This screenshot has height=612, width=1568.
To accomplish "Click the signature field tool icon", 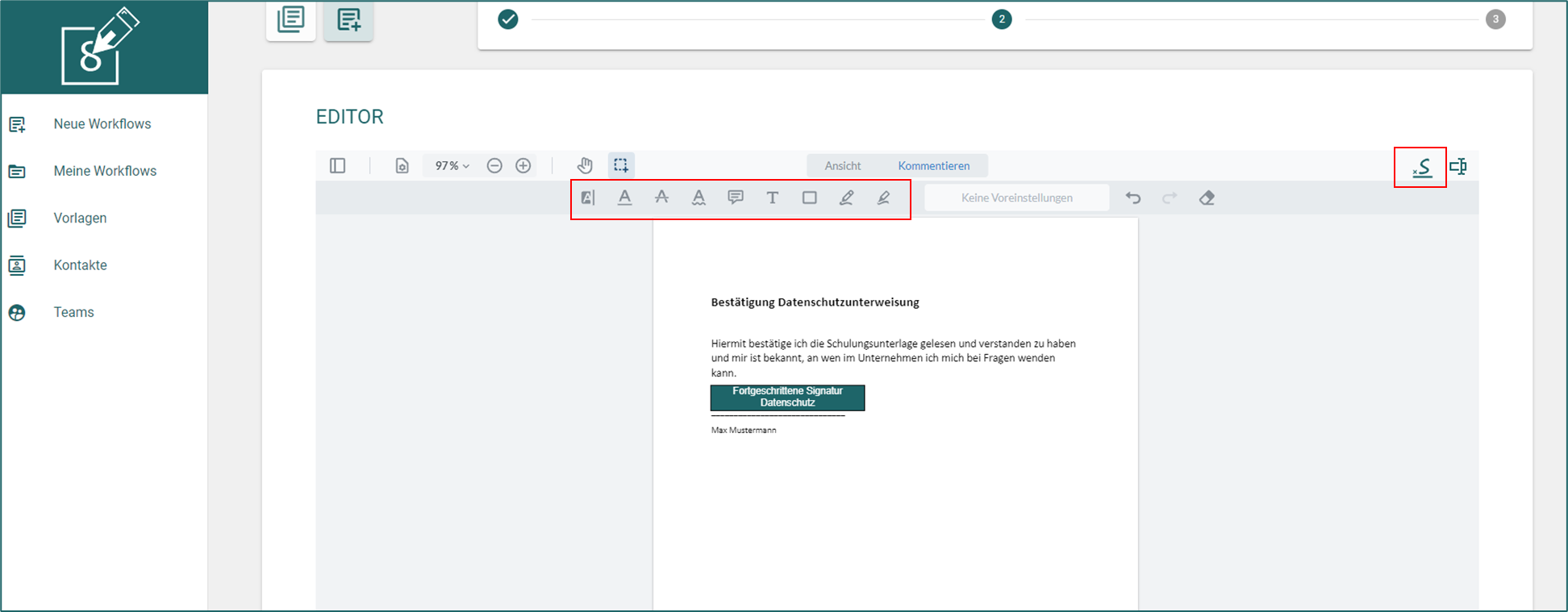I will click(x=1421, y=168).
